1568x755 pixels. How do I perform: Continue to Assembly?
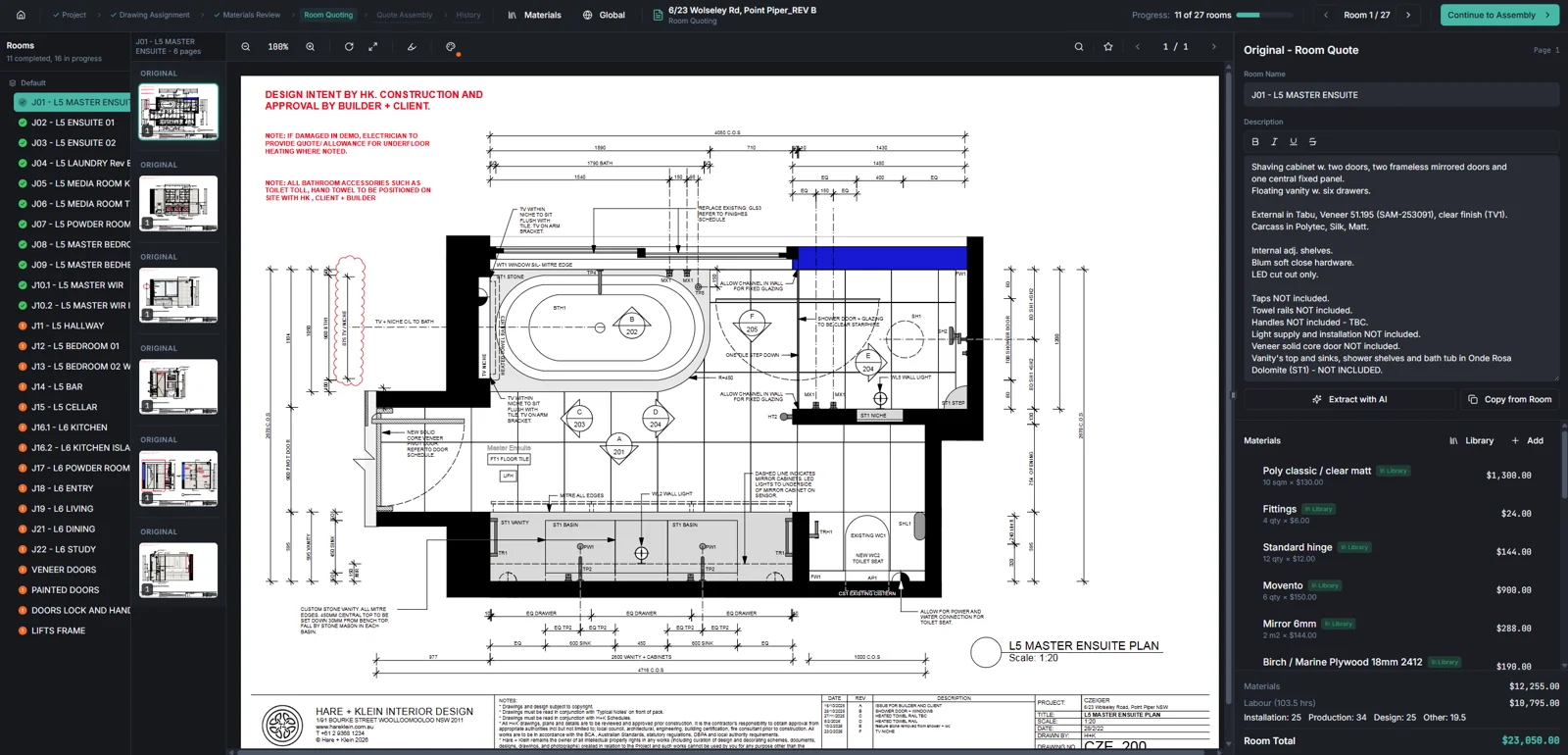click(1499, 15)
